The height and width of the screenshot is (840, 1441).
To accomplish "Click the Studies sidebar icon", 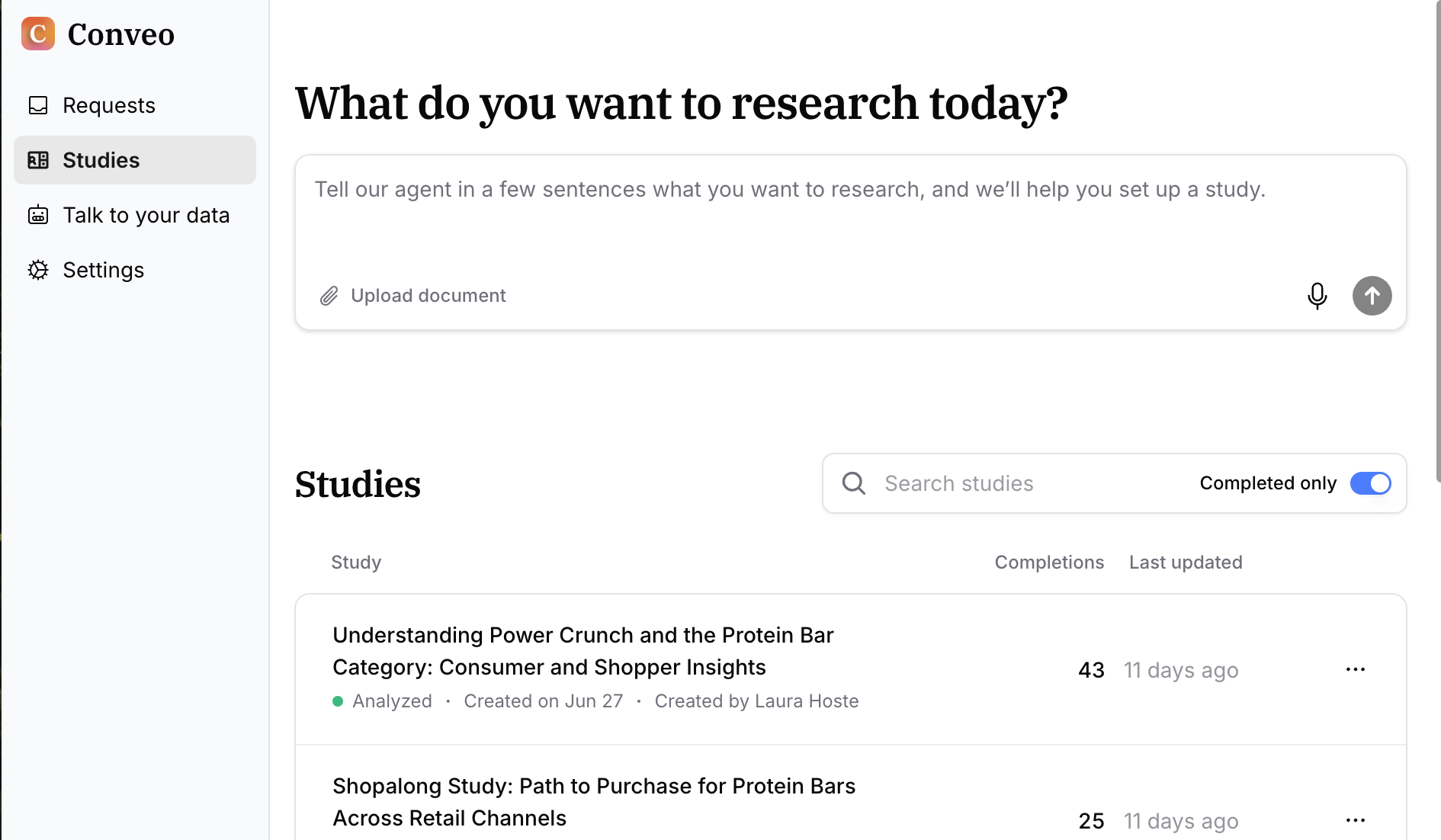I will 38,160.
